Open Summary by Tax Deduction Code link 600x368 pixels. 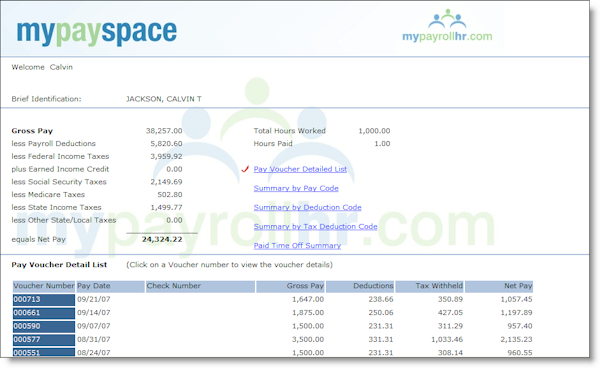tap(315, 226)
